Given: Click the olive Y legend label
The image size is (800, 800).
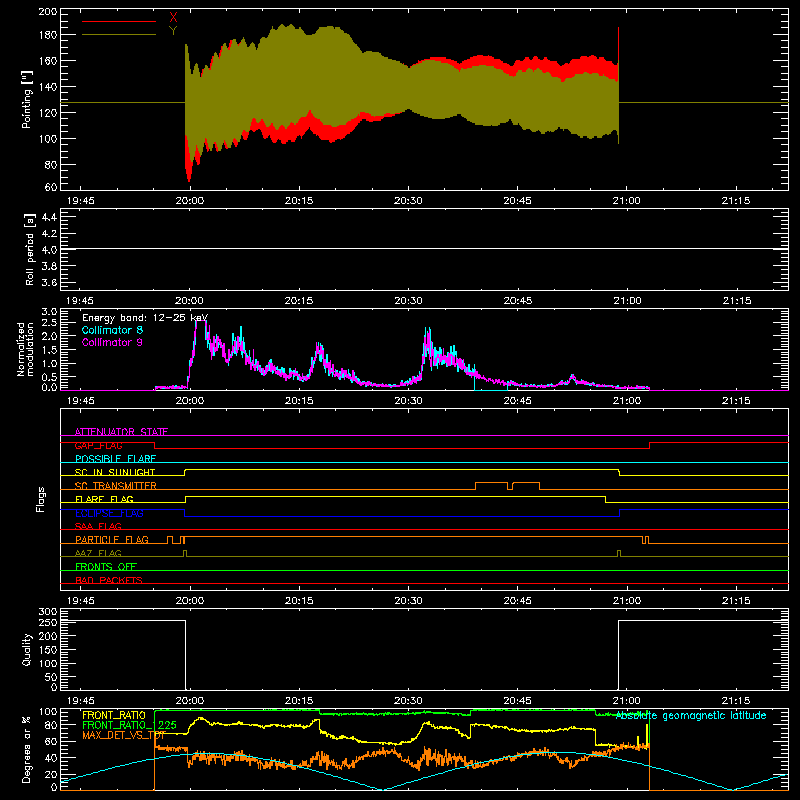Looking at the screenshot, I should point(173,31).
